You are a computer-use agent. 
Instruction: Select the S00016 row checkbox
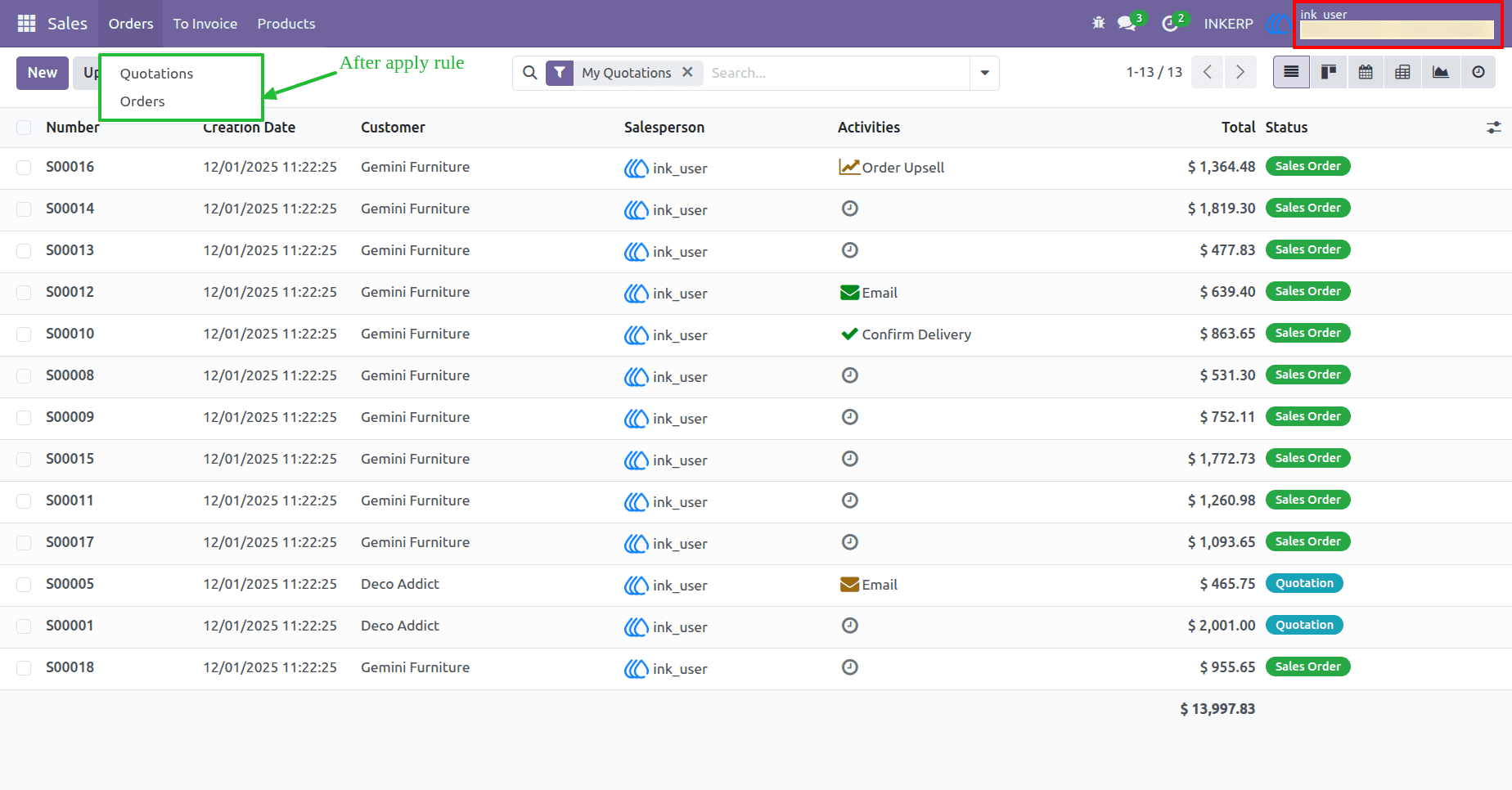point(24,168)
